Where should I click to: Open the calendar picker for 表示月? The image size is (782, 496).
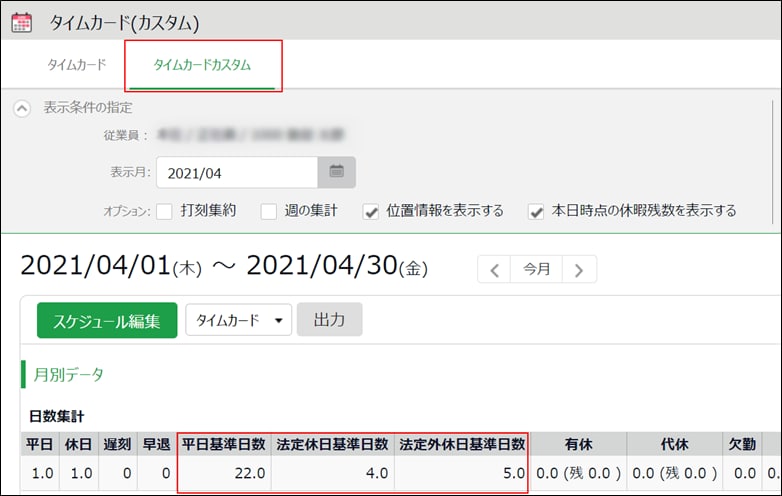pos(336,172)
